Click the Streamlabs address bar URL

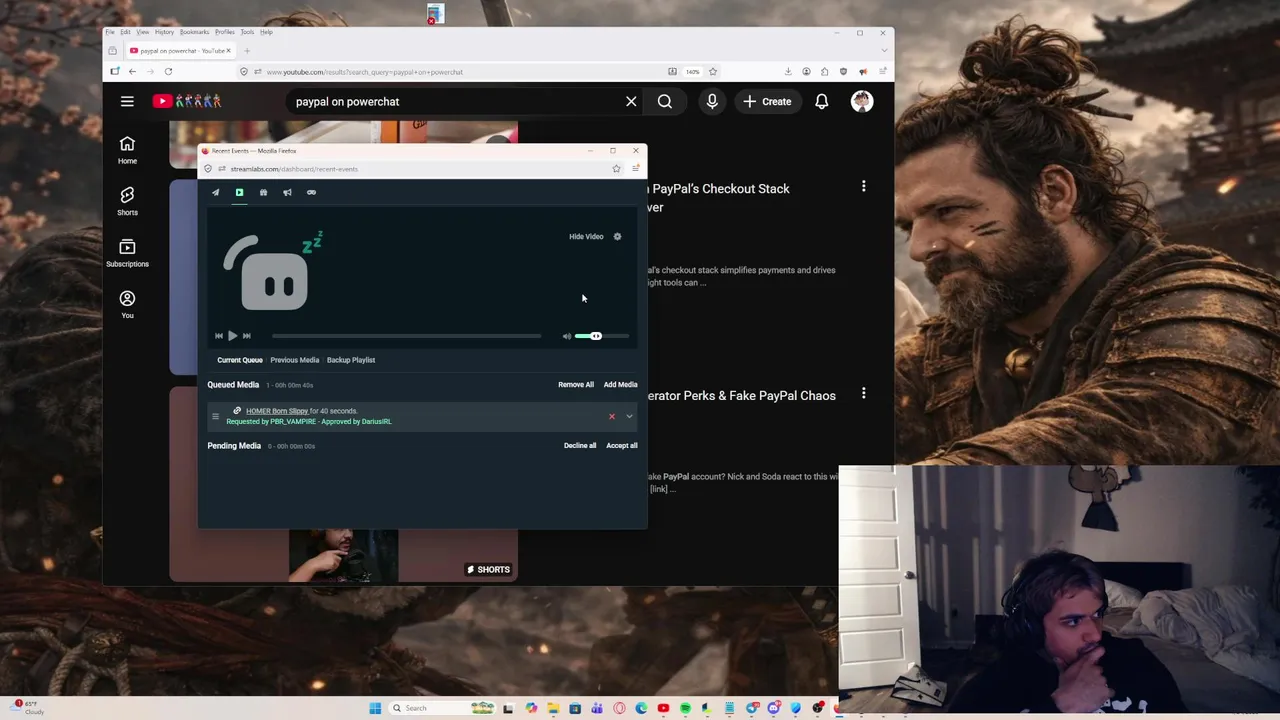(294, 169)
